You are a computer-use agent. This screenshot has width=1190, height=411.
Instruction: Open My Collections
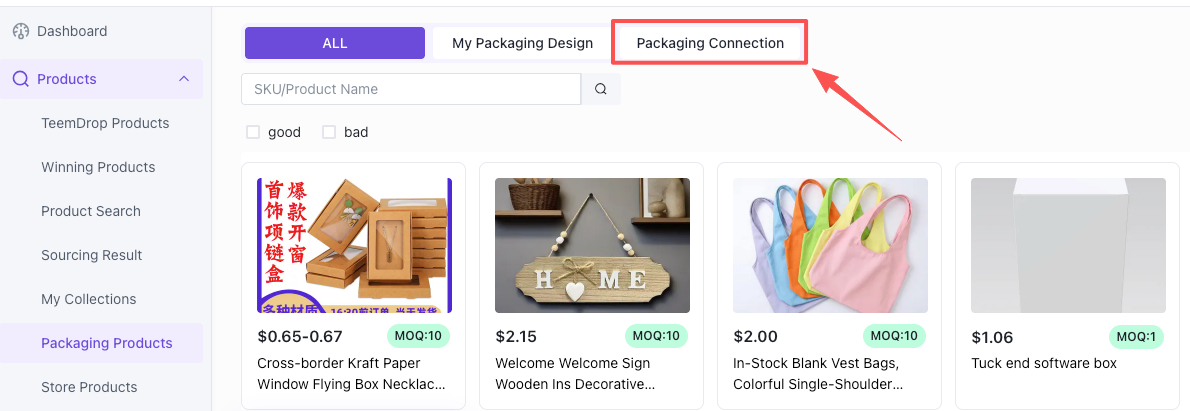pos(89,299)
